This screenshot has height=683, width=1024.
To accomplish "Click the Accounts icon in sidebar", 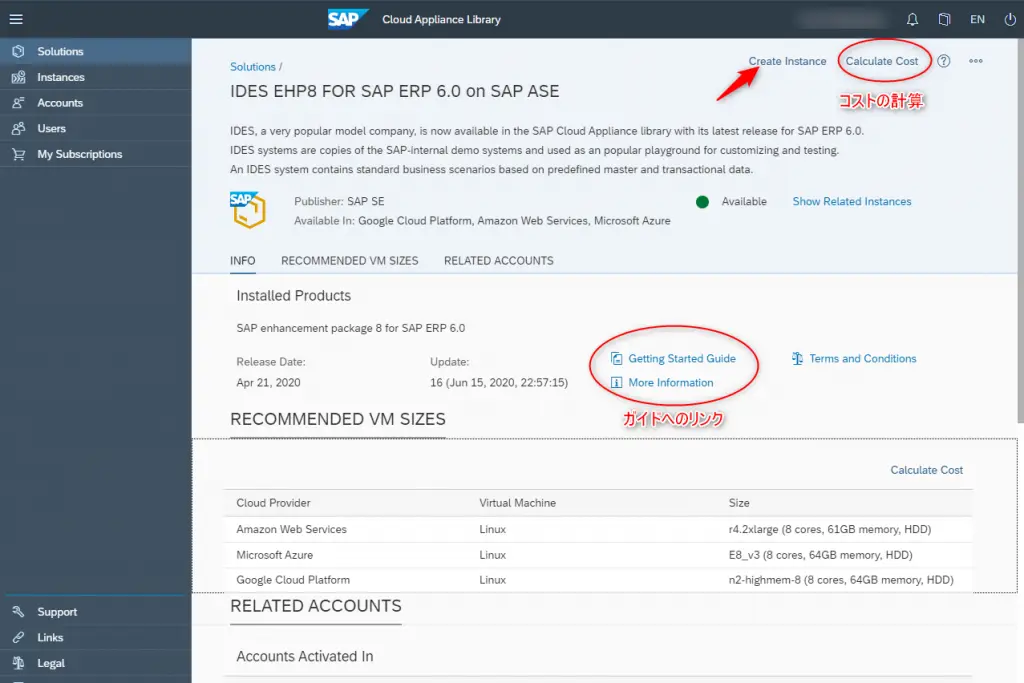I will click(x=18, y=103).
